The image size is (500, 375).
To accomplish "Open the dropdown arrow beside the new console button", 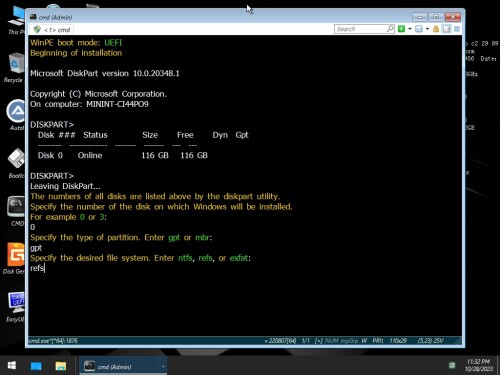I will click(x=410, y=29).
